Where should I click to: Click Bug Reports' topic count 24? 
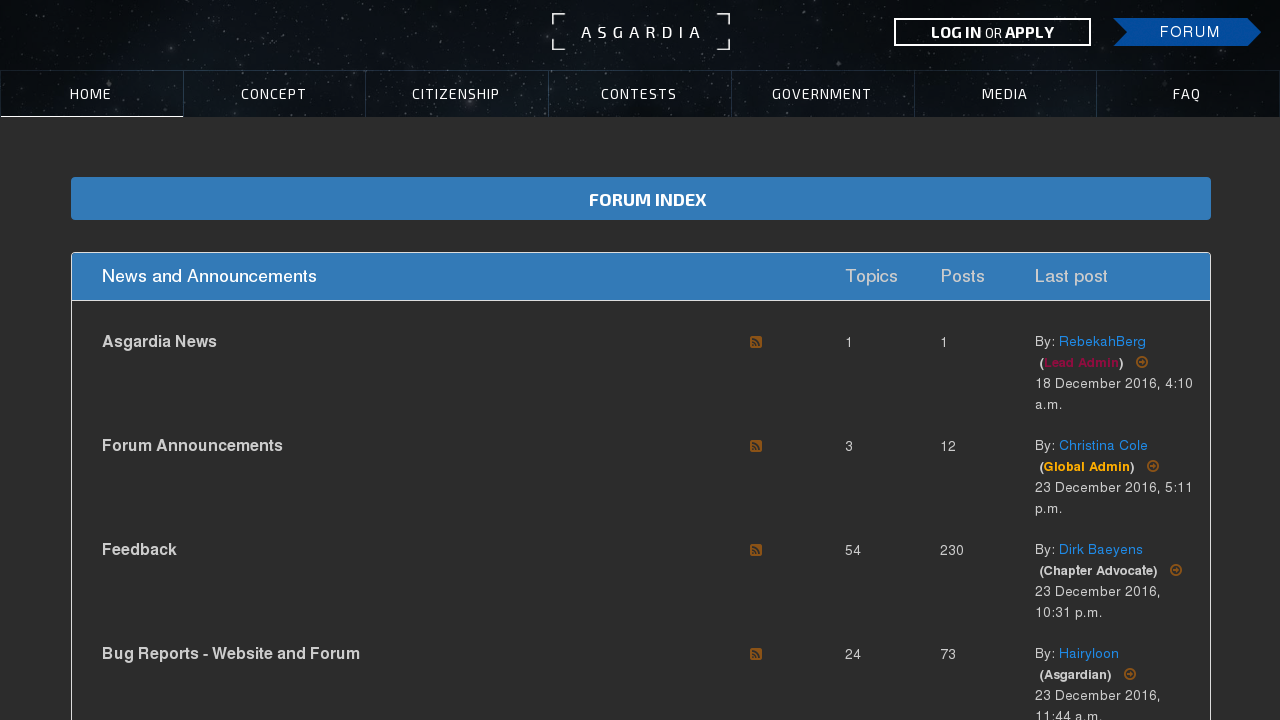853,654
